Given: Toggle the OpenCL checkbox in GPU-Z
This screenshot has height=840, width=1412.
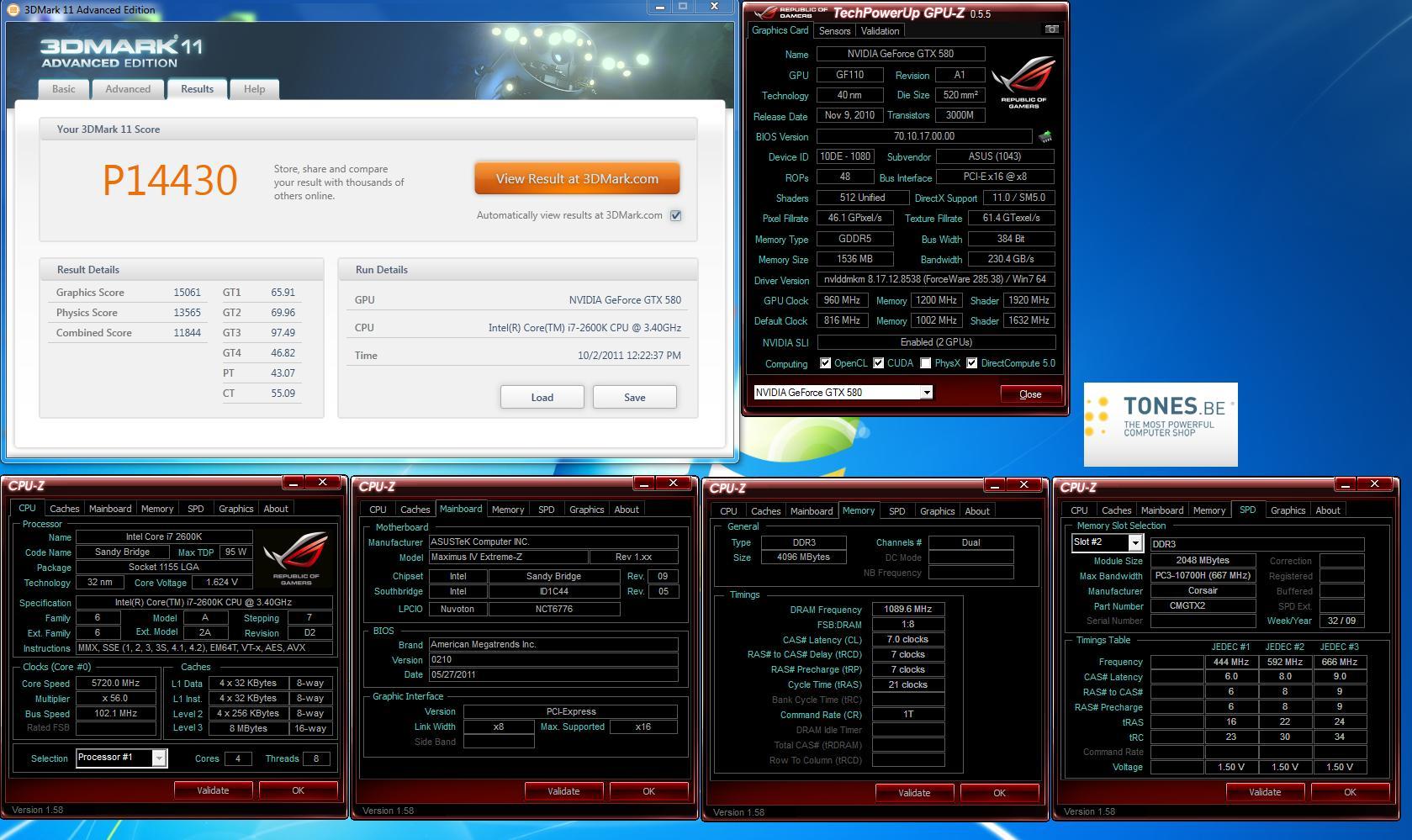Looking at the screenshot, I should tap(825, 363).
